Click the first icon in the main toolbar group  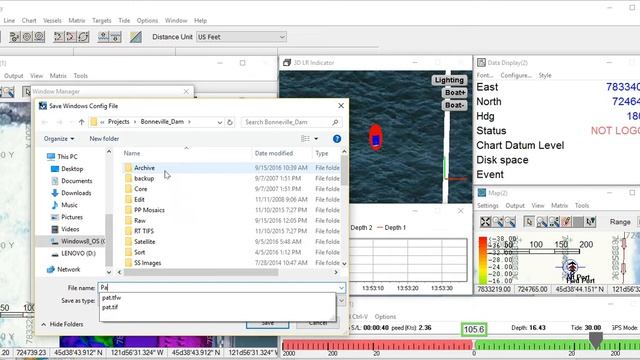[14, 37]
